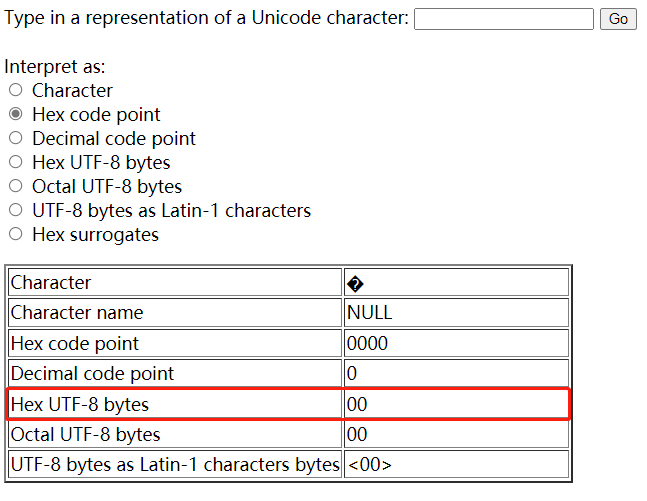Click the <00> Latin-1 bytes value
647x501 pixels.
(x=369, y=465)
